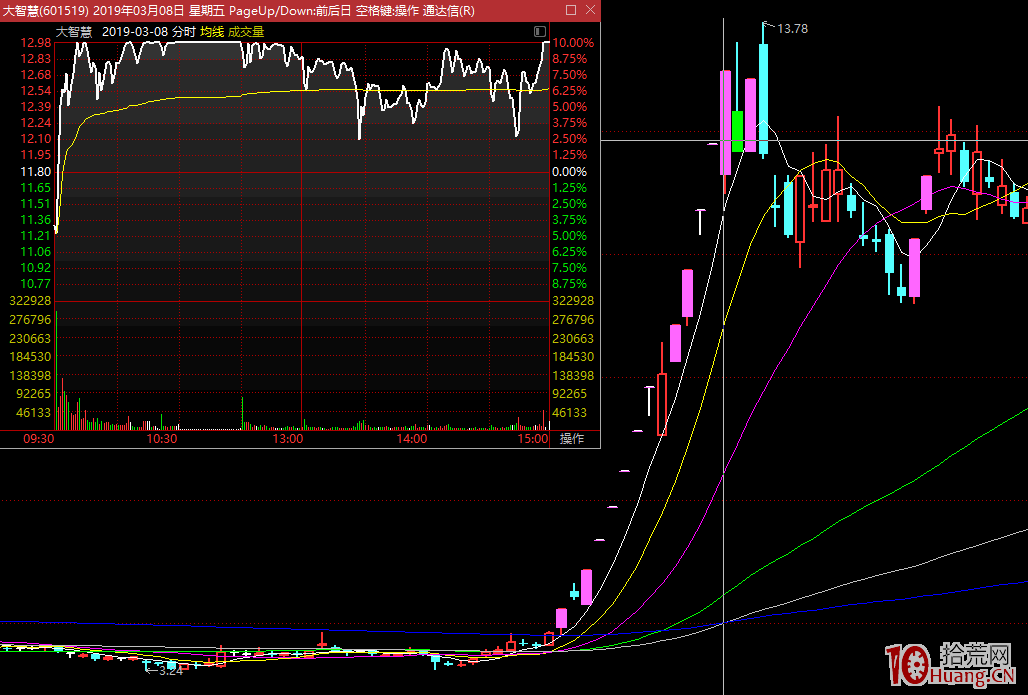Click the 10.00% limit-up percentage label
The image size is (1028, 695).
coord(572,43)
